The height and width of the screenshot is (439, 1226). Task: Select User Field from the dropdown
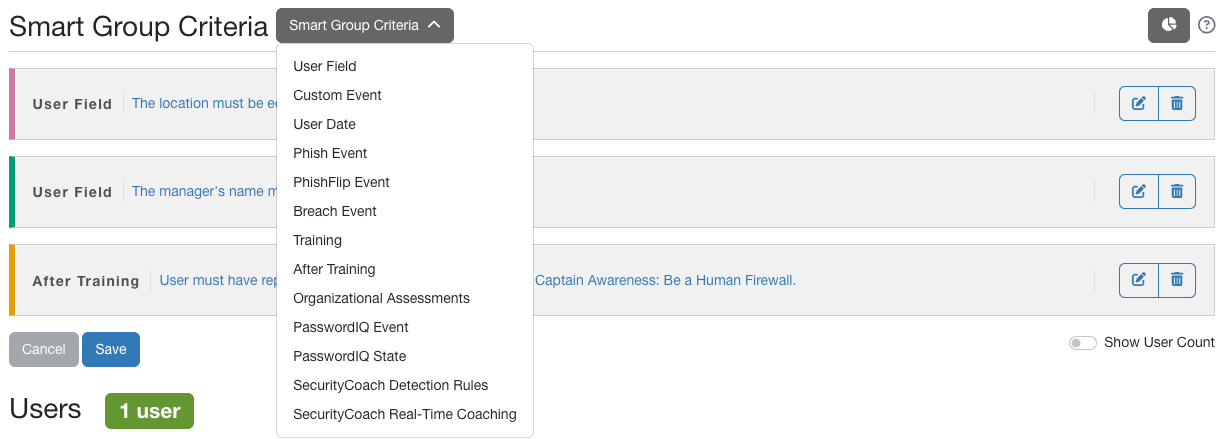click(x=325, y=66)
